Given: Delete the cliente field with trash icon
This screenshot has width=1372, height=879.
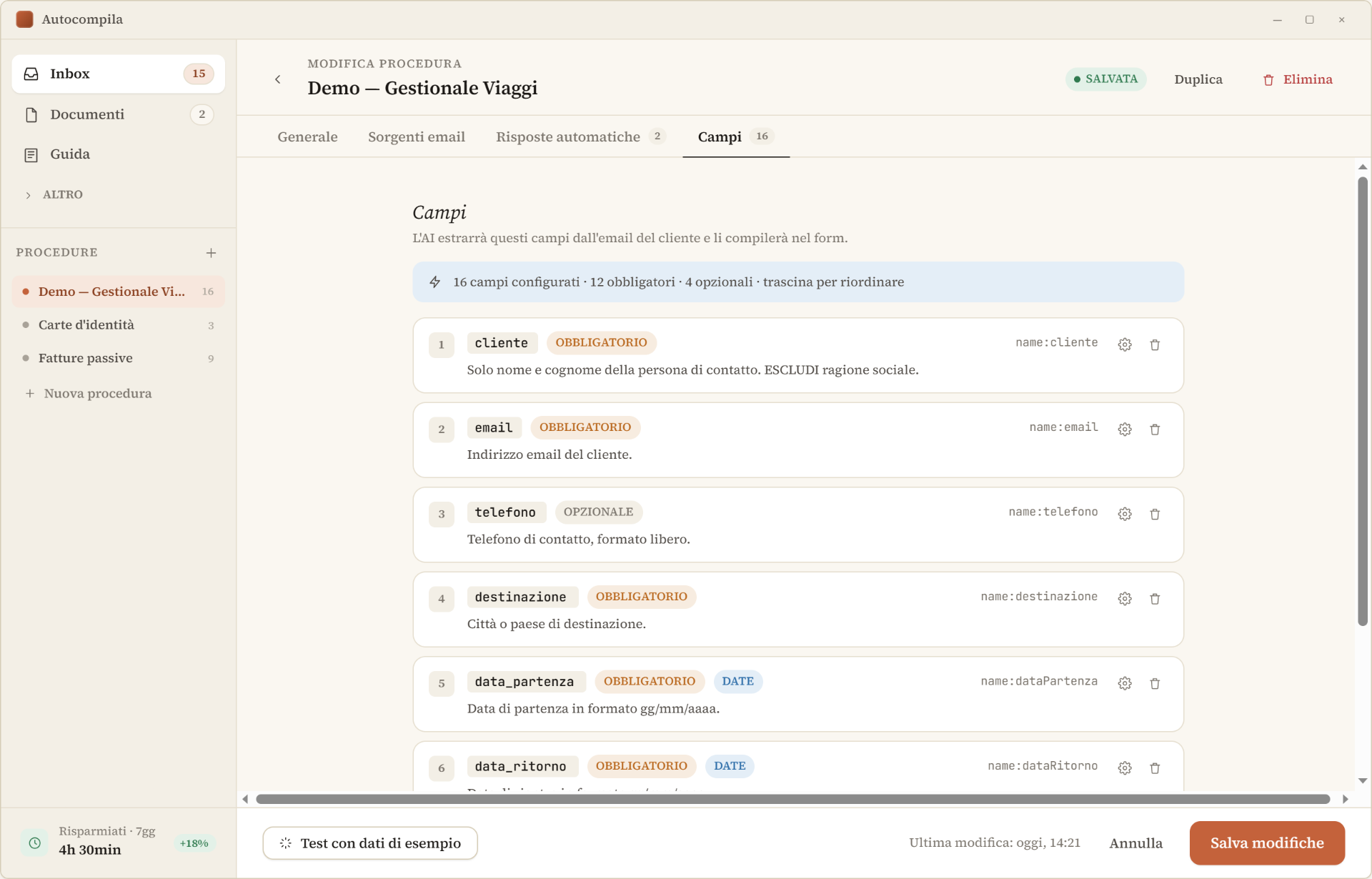Looking at the screenshot, I should click(x=1155, y=344).
